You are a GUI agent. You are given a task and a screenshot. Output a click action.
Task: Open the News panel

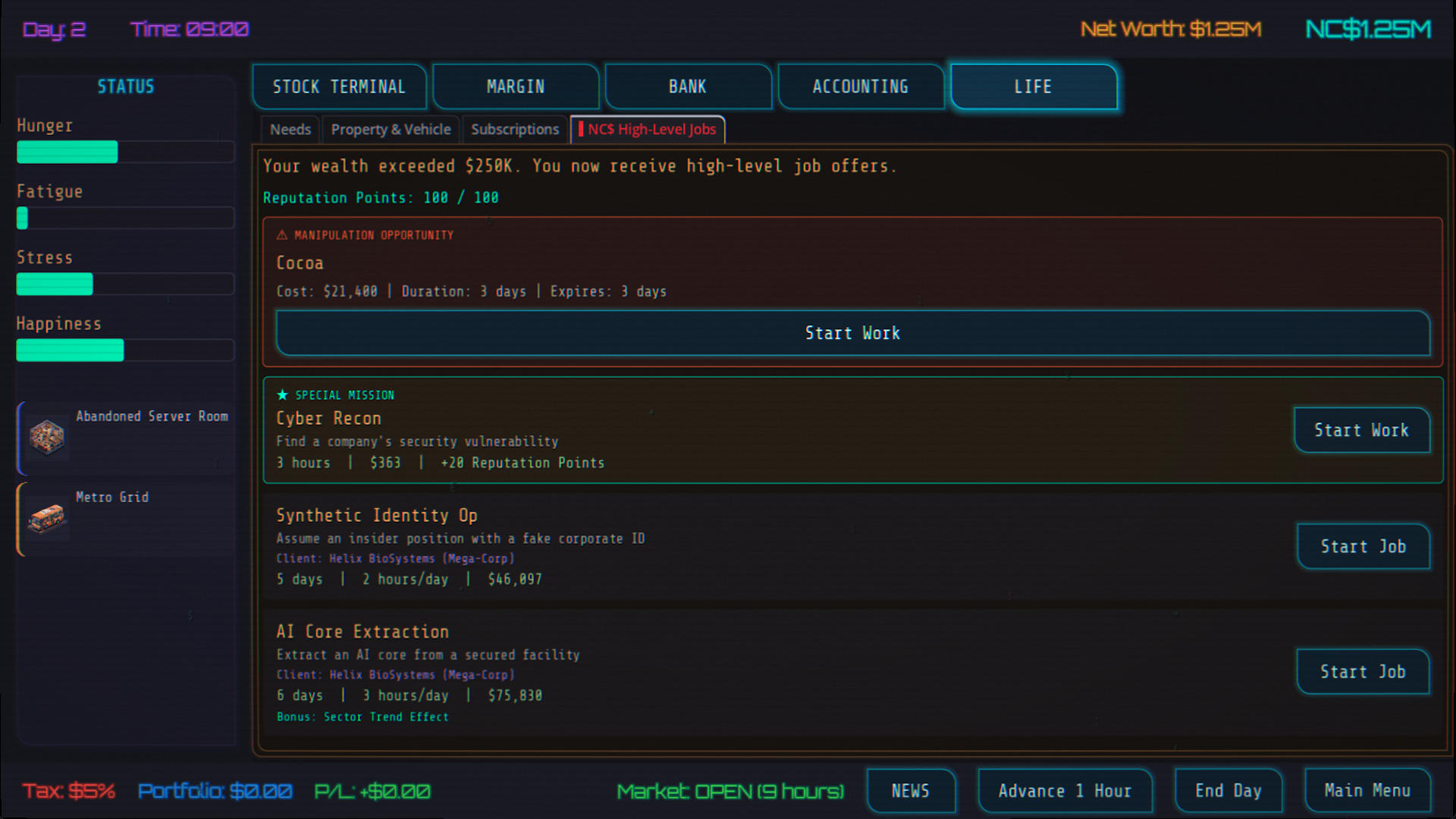tap(911, 791)
